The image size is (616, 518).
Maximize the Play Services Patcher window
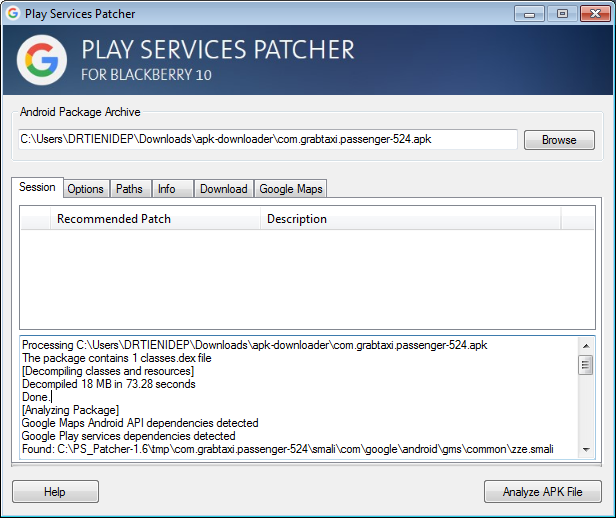(x=561, y=13)
